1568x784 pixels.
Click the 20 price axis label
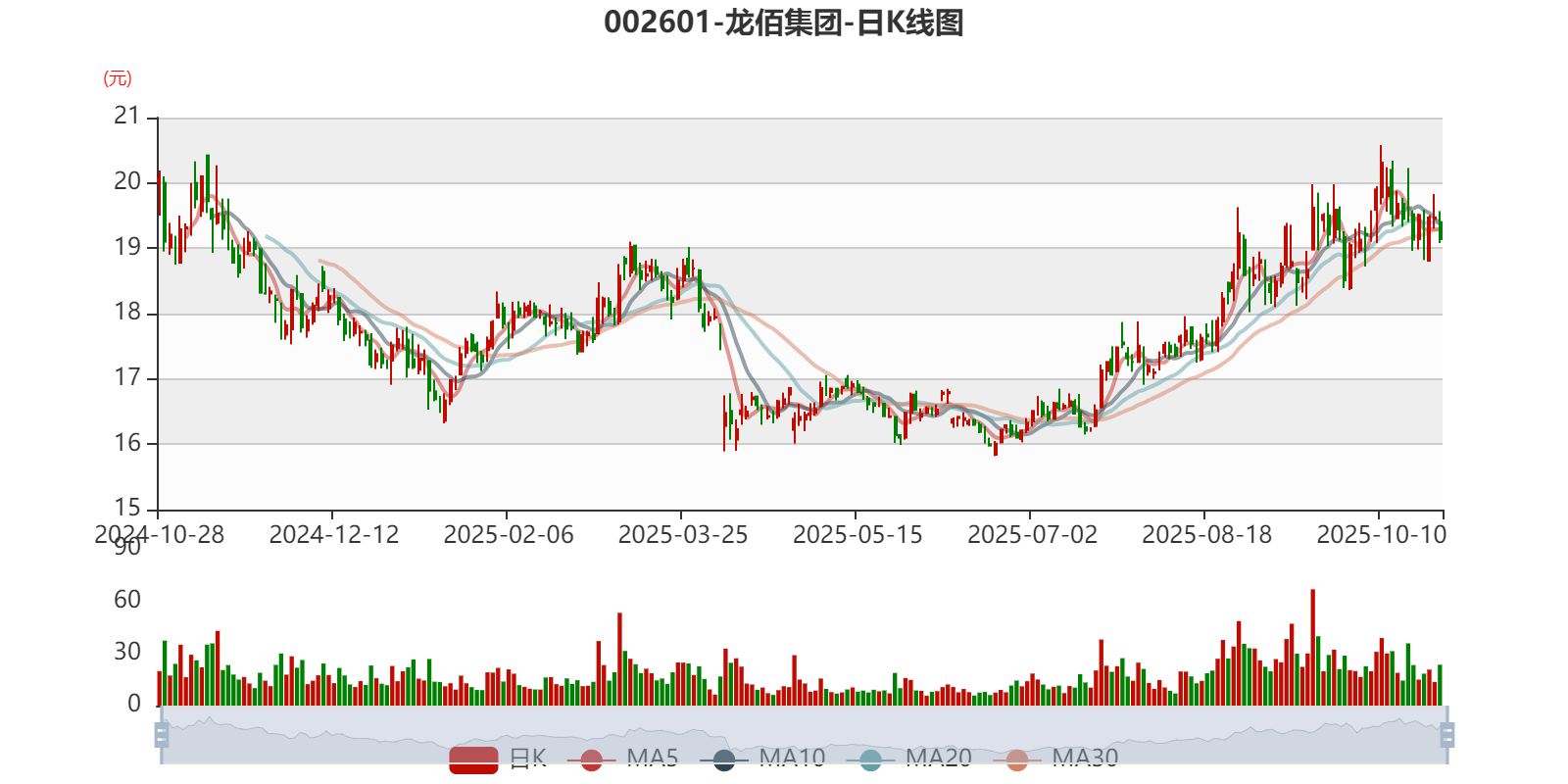pos(127,181)
